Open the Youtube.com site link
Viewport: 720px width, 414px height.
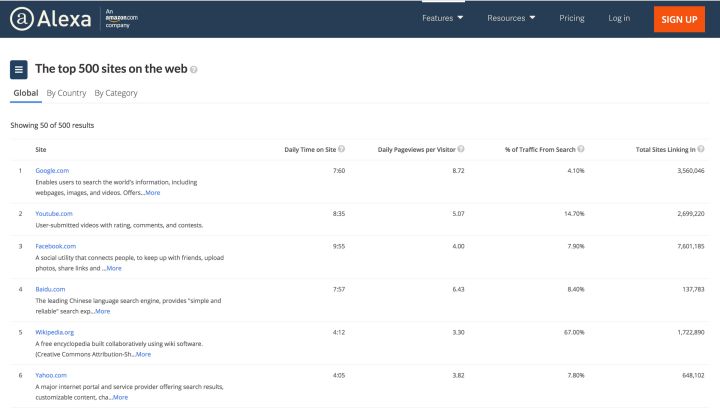click(53, 213)
